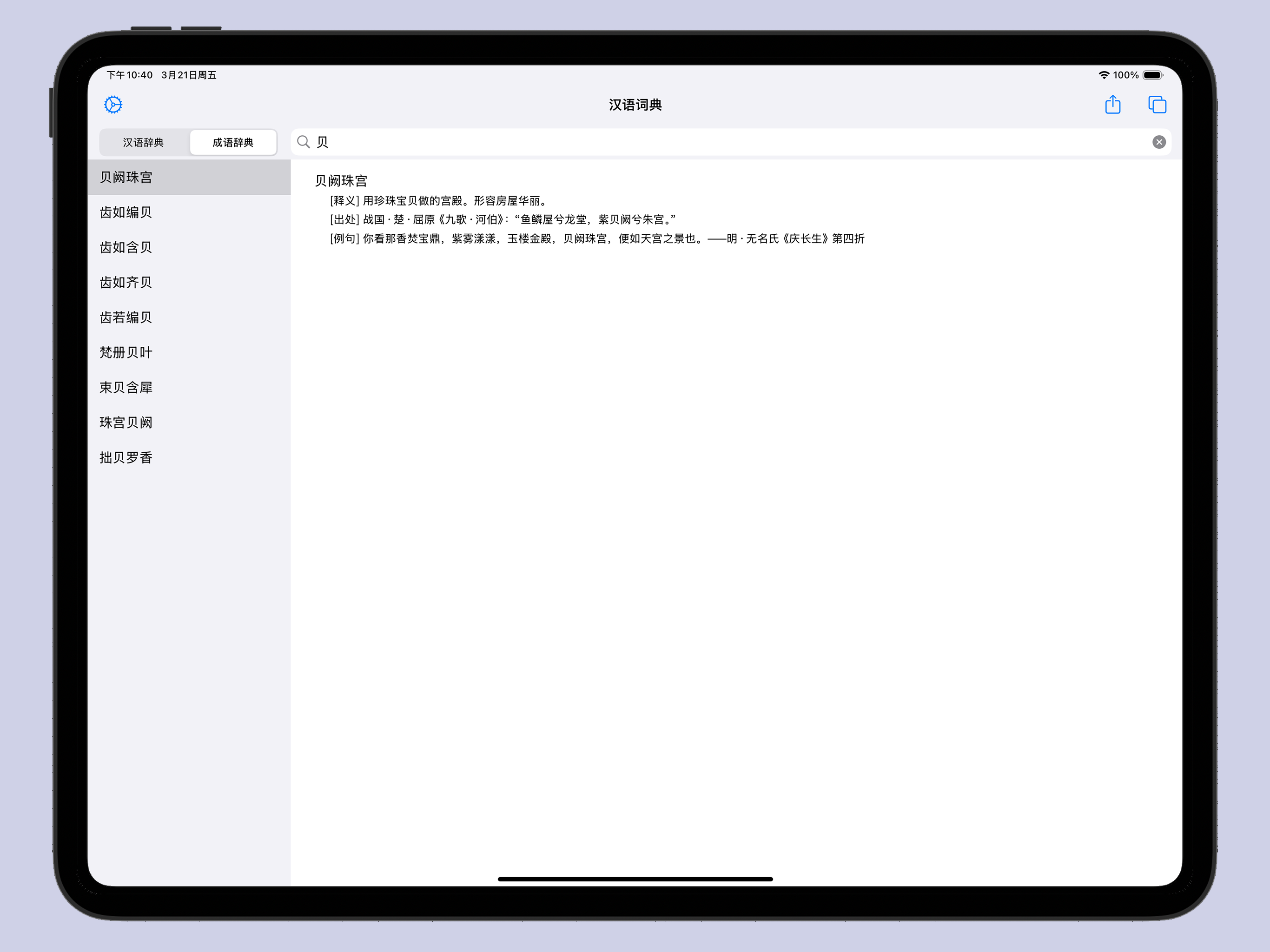
Task: Tap the [出处] source line
Action: [x=503, y=219]
